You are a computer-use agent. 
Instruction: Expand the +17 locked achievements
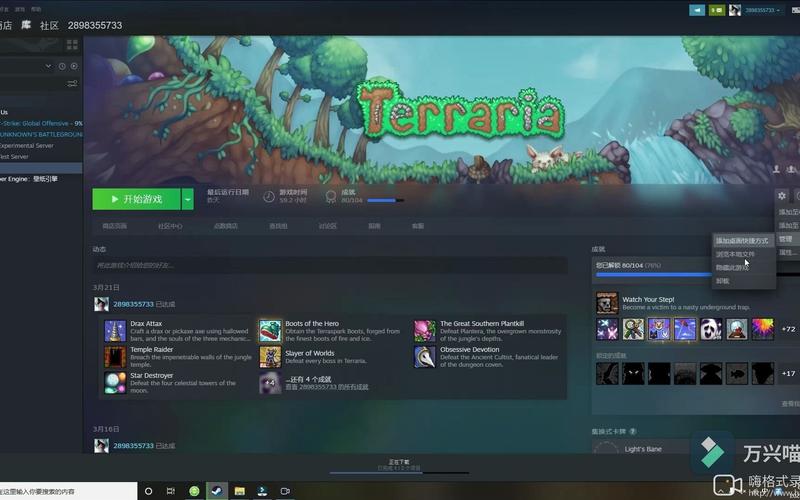788,373
